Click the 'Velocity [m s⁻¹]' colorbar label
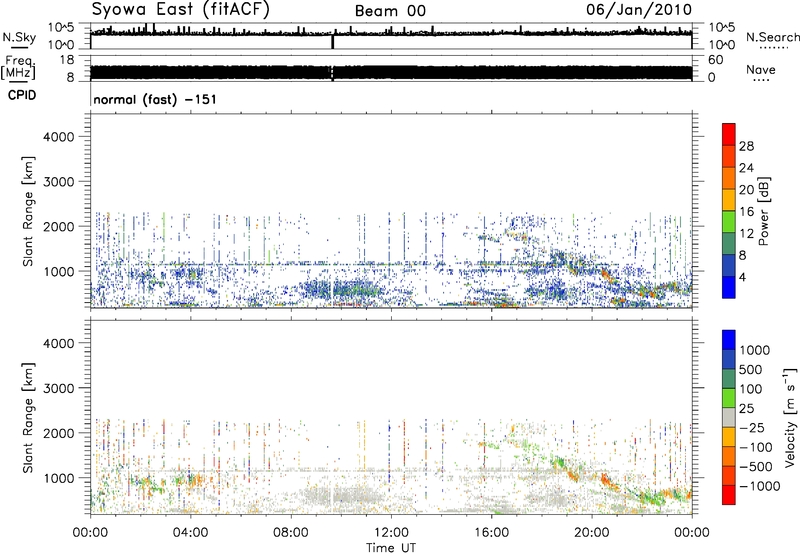Image resolution: width=800 pixels, height=554 pixels. pos(790,417)
